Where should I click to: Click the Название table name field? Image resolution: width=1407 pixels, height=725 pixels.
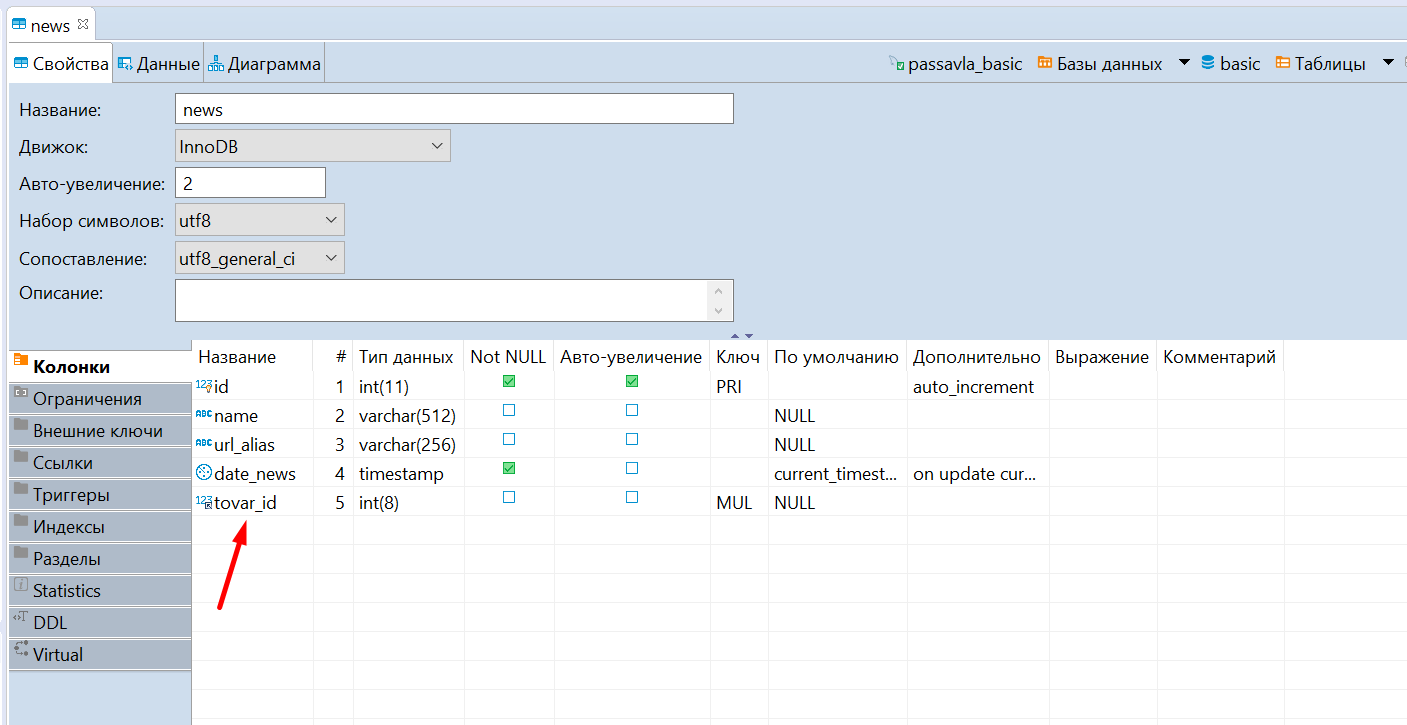[x=454, y=109]
